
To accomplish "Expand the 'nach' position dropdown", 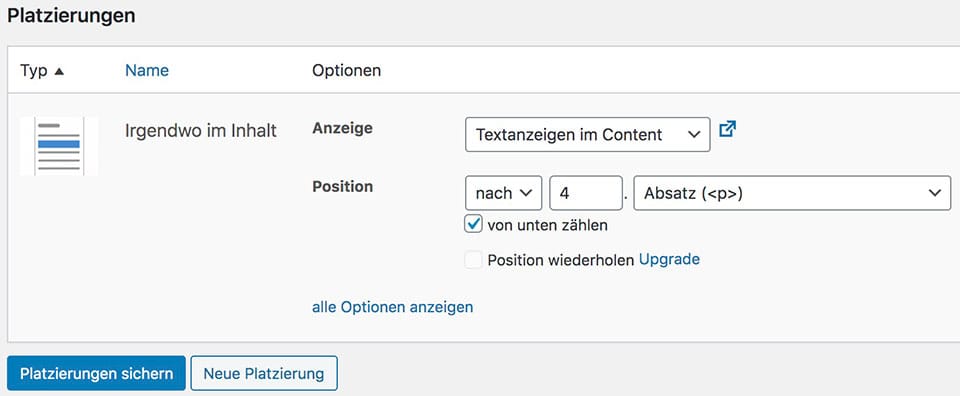I will coord(504,193).
